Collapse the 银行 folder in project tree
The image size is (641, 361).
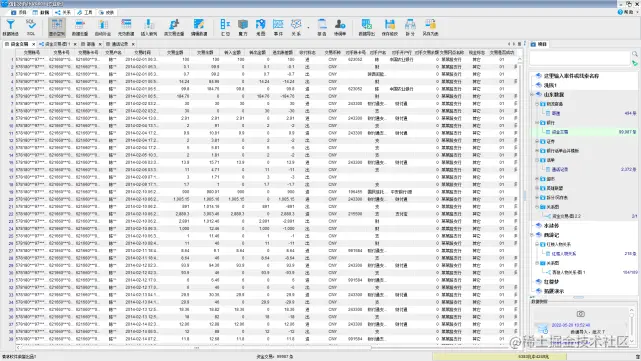[537, 122]
